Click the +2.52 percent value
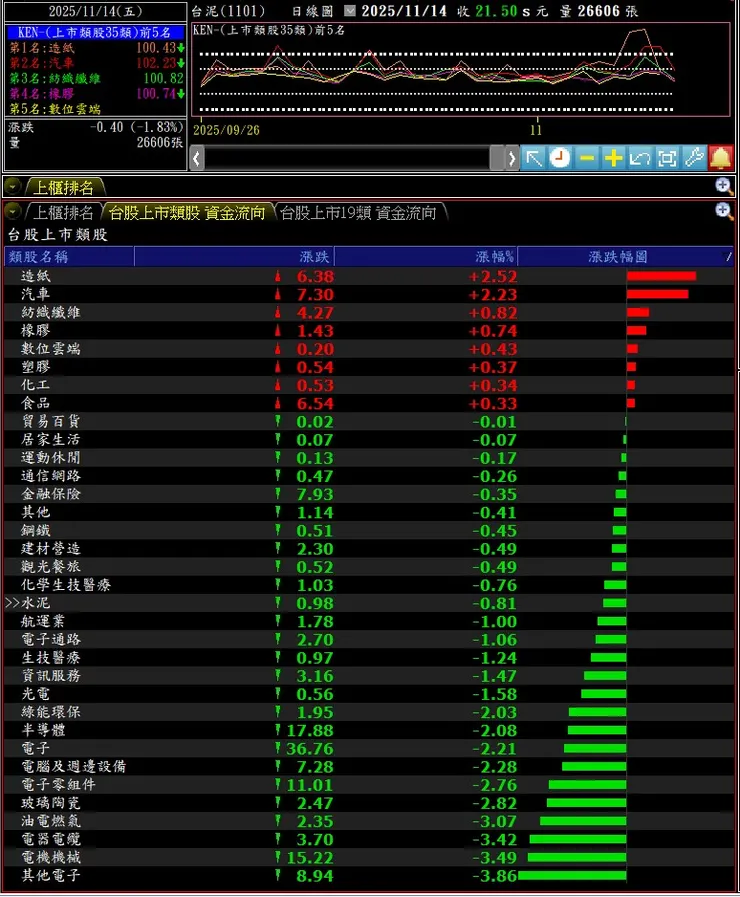Viewport: 740px width, 897px height. point(492,277)
